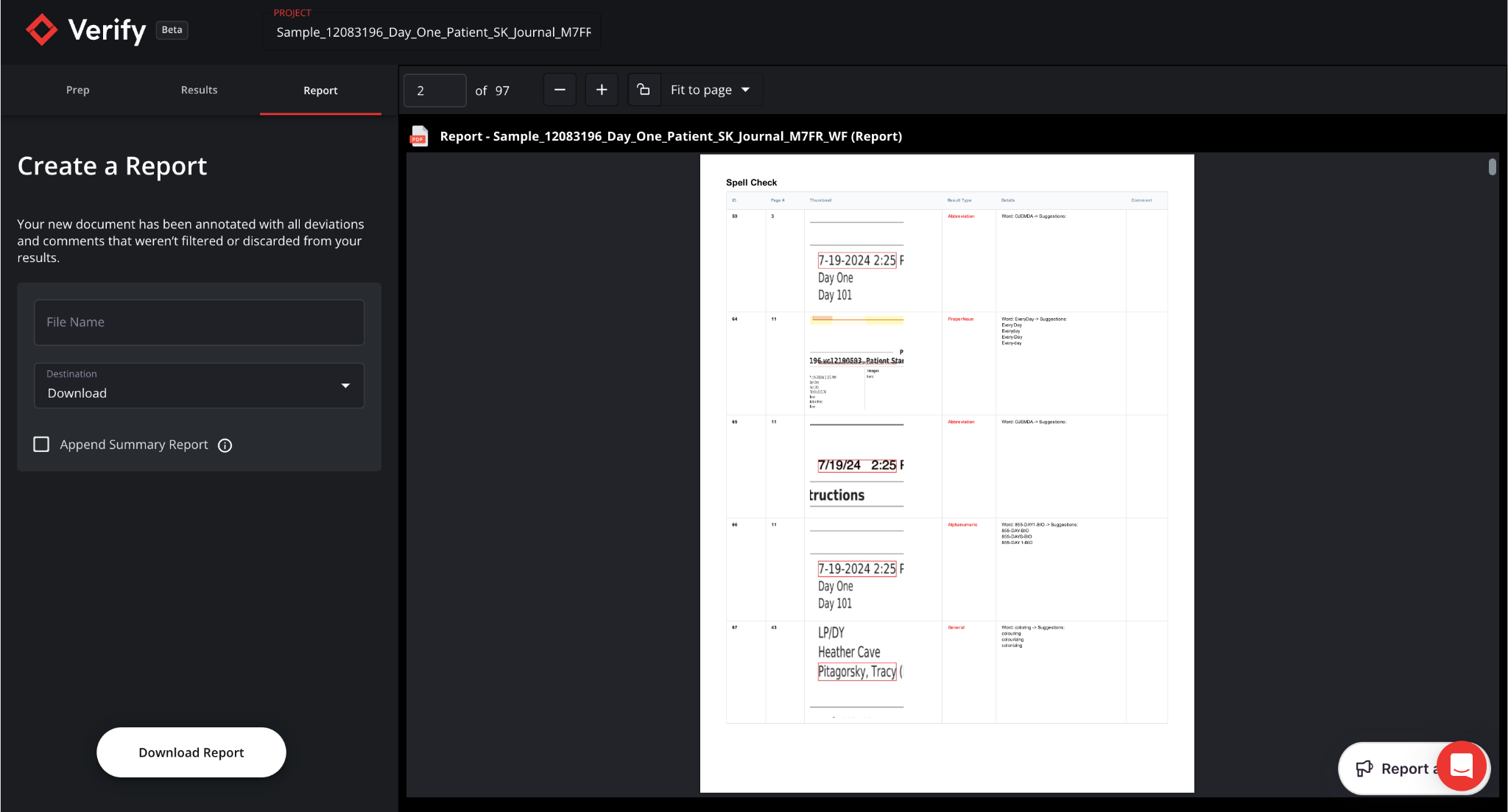Click the Alphanumeric result type text
Screen dimensions: 1508x812
[x=962, y=525]
